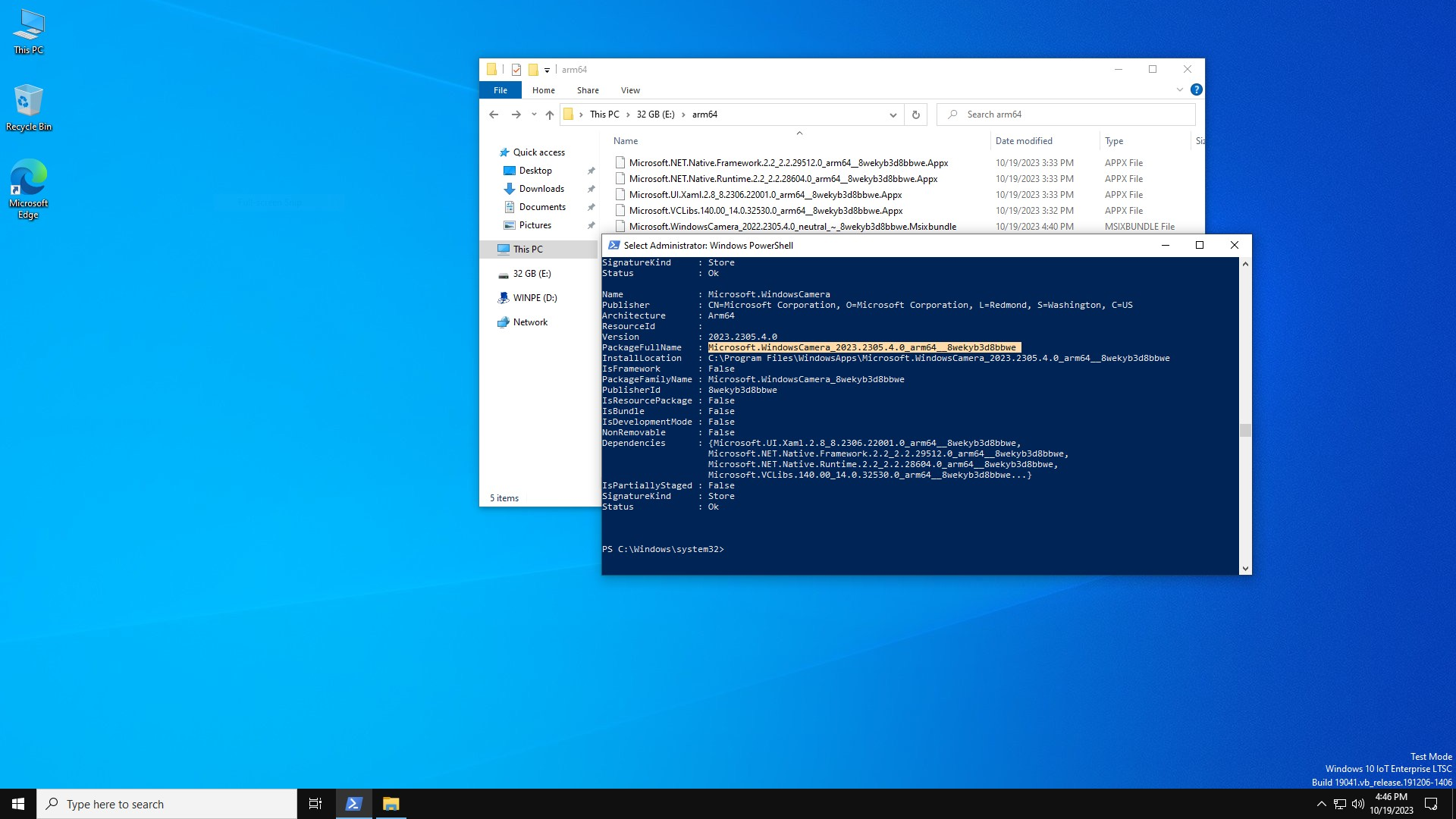Image resolution: width=1456 pixels, height=819 pixels.
Task: Open recent locations dropdown in Explorer
Action: click(x=534, y=115)
